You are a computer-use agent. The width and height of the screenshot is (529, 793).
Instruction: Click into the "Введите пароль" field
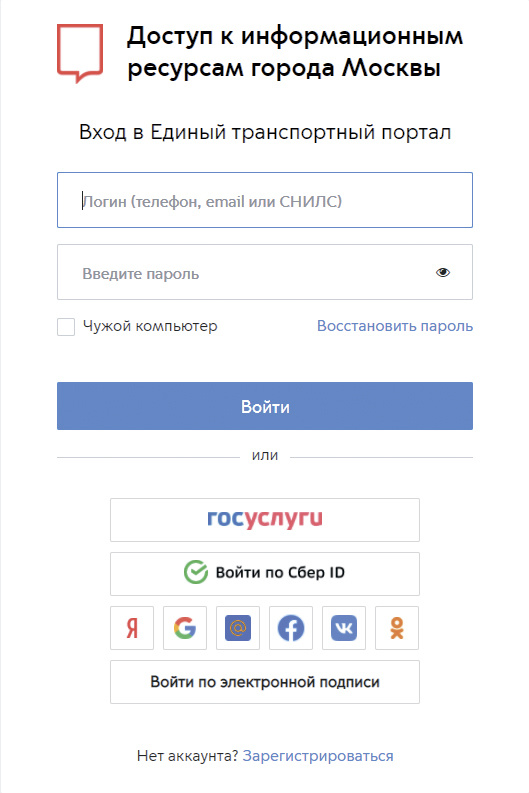pyautogui.click(x=265, y=272)
